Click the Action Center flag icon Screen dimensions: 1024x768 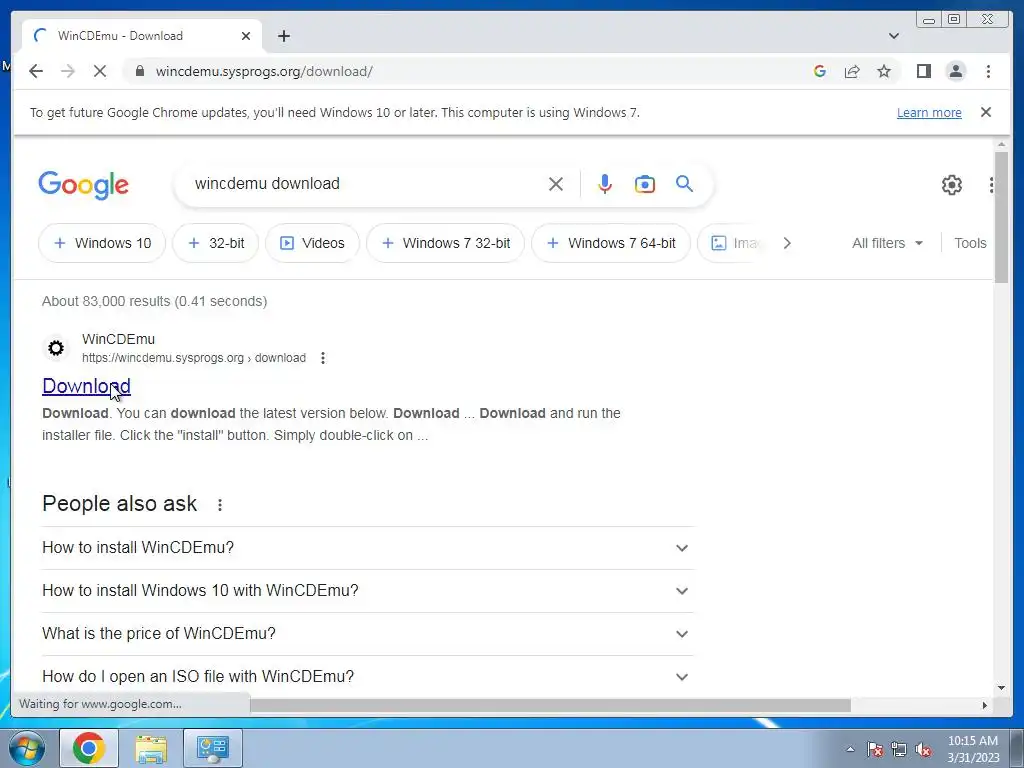875,749
